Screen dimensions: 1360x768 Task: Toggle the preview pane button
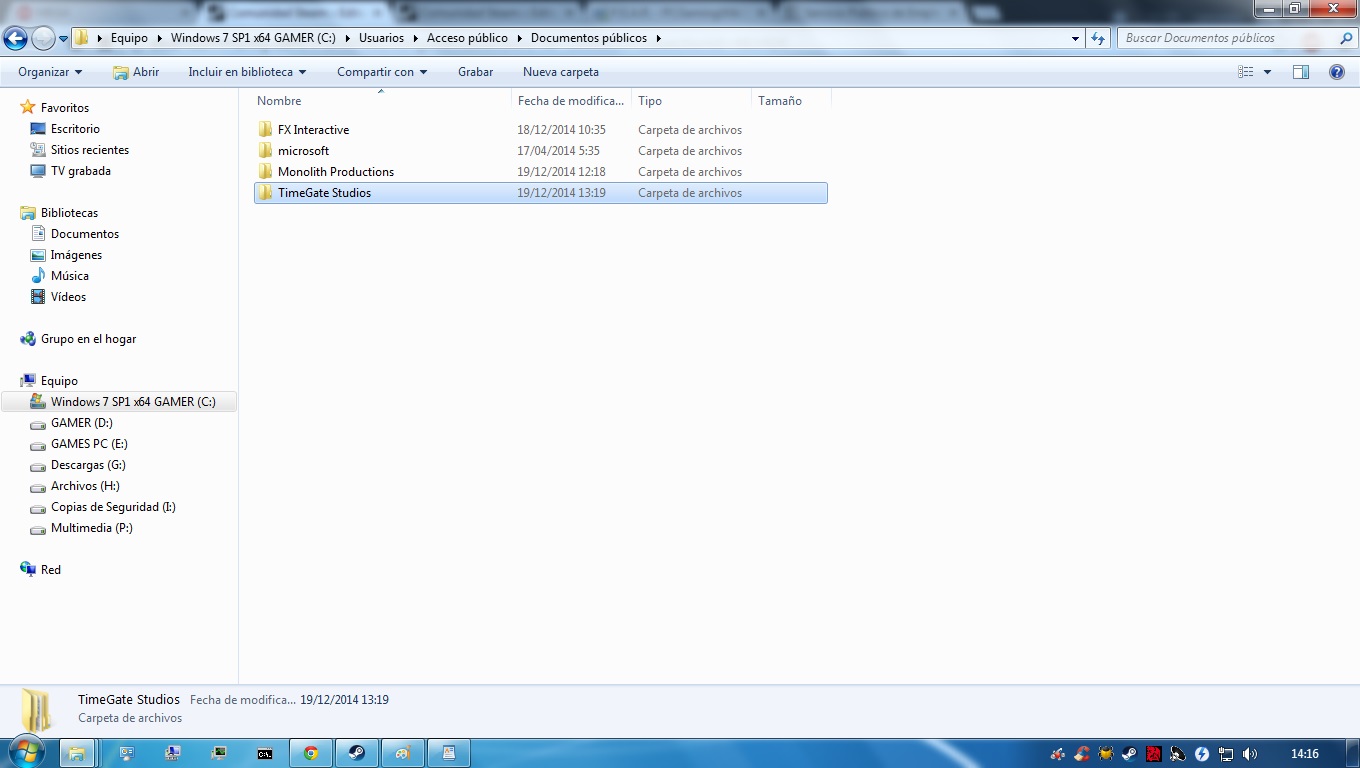(1301, 72)
